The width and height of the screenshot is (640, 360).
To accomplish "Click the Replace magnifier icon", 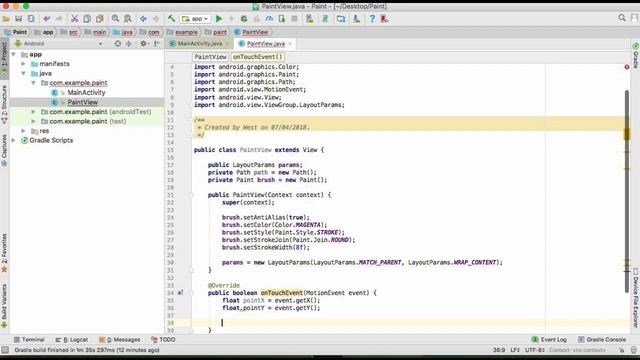I will [x=128, y=19].
